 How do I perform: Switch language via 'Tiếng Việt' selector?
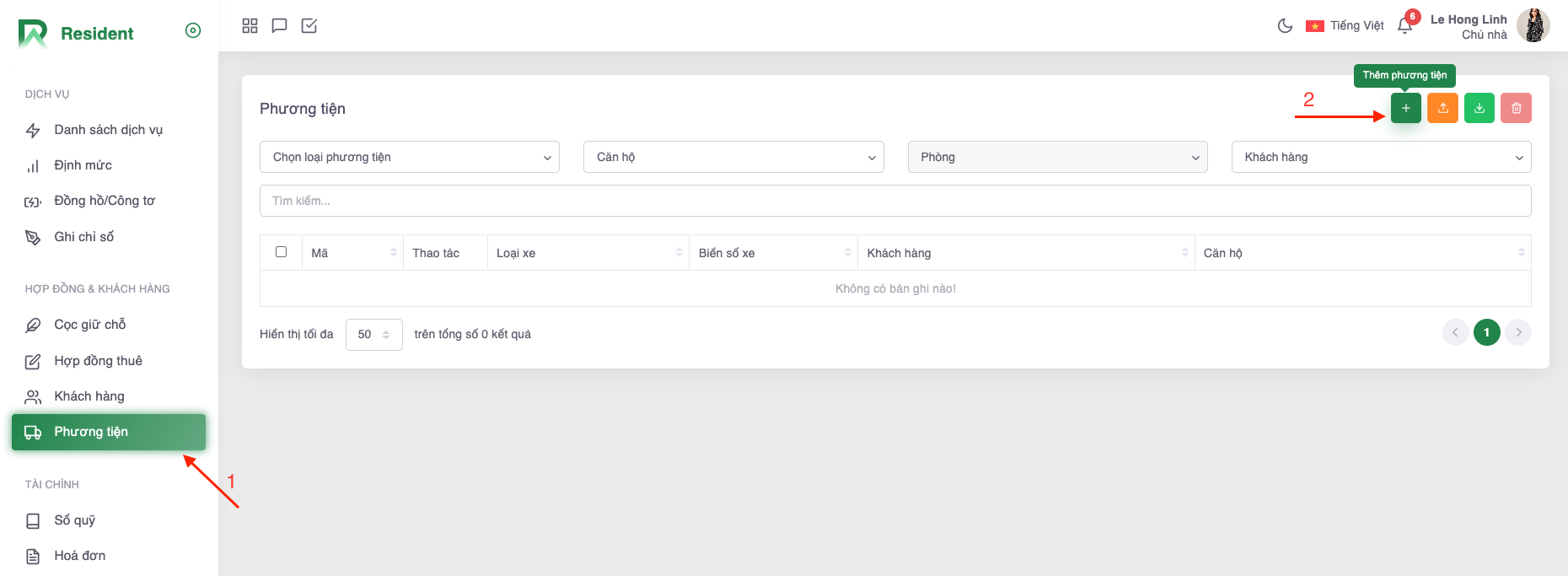pyautogui.click(x=1345, y=26)
